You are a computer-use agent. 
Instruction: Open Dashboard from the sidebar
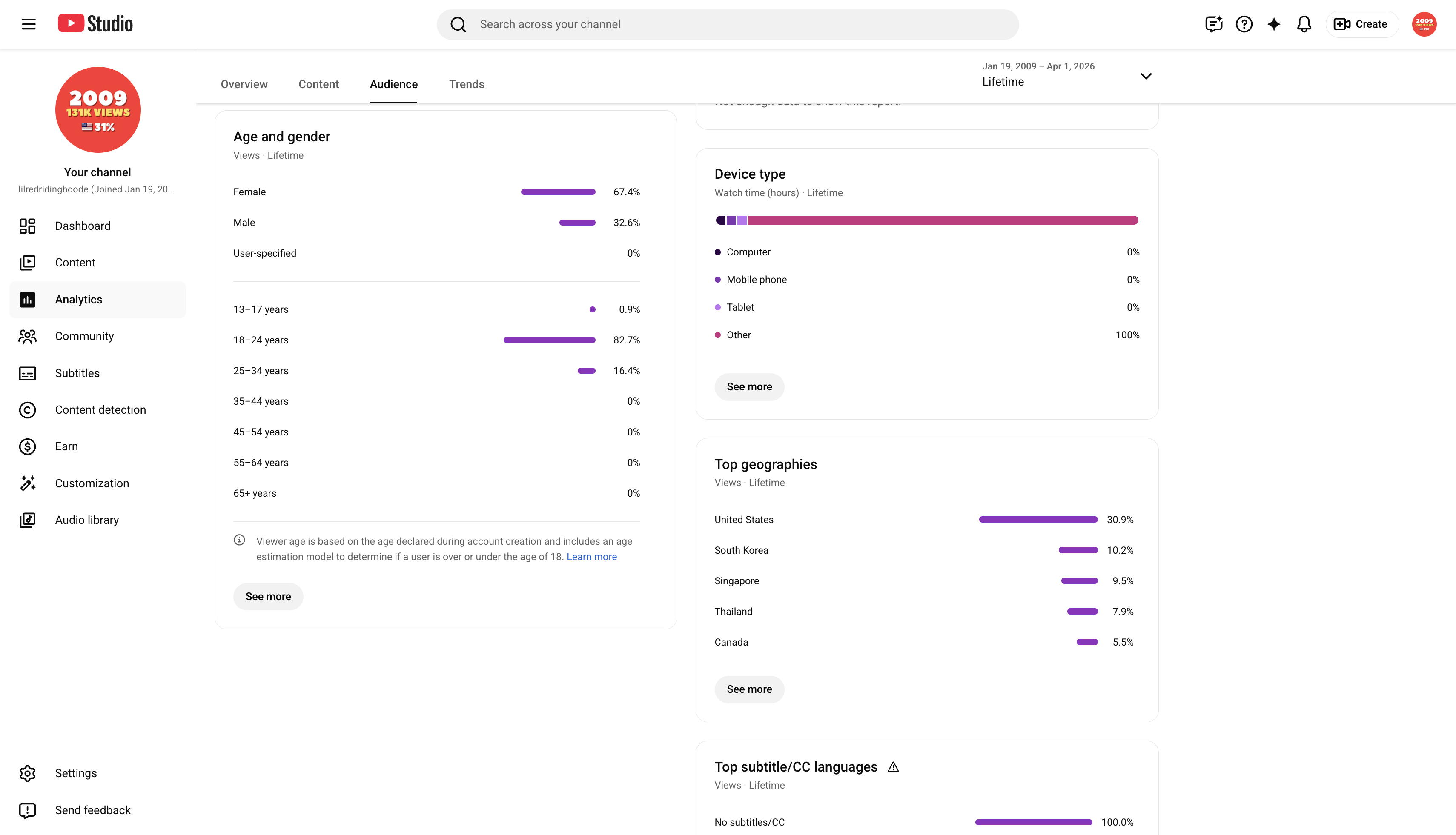pyautogui.click(x=97, y=226)
